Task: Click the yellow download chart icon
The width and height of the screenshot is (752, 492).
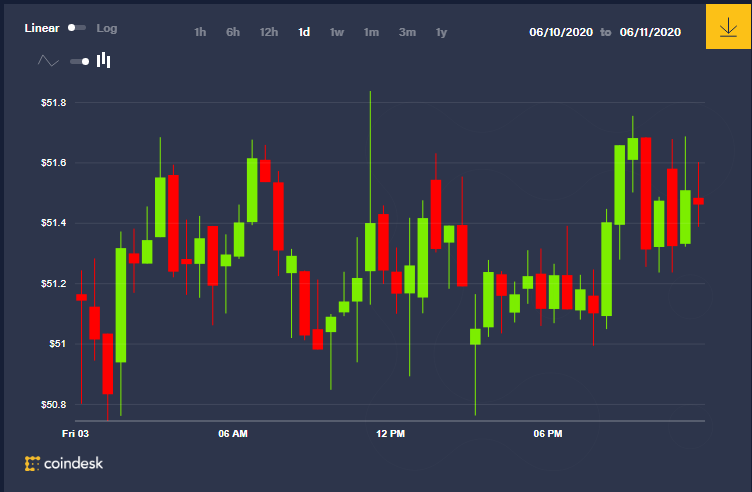Action: pyautogui.click(x=728, y=27)
